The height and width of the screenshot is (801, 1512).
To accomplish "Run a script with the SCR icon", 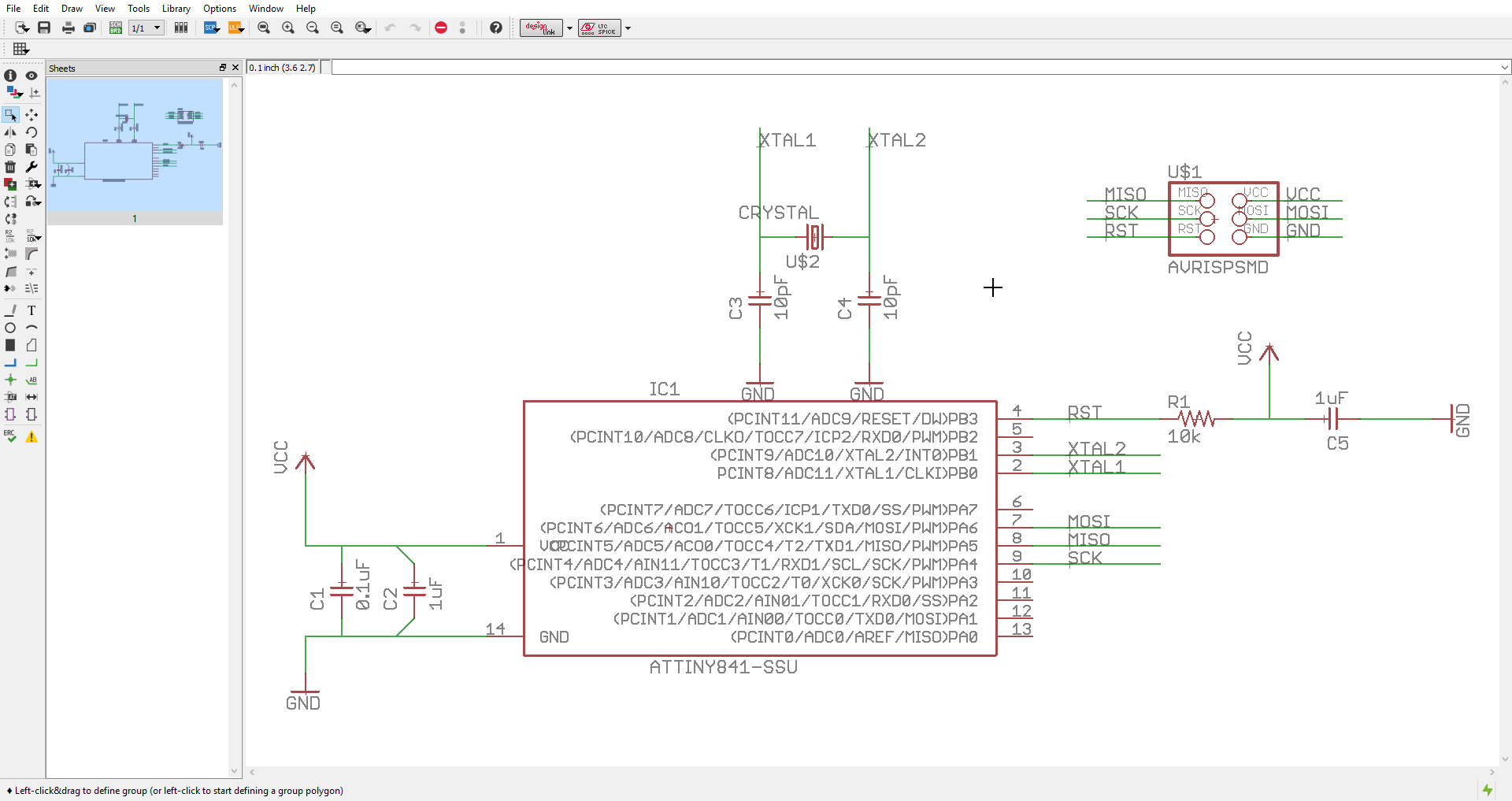I will (x=211, y=28).
